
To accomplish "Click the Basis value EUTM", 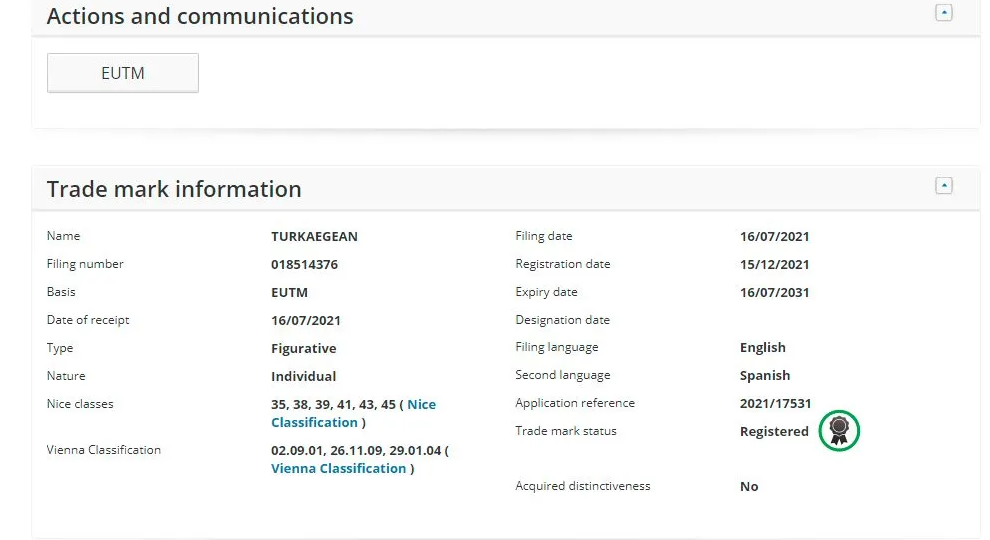I will click(289, 292).
